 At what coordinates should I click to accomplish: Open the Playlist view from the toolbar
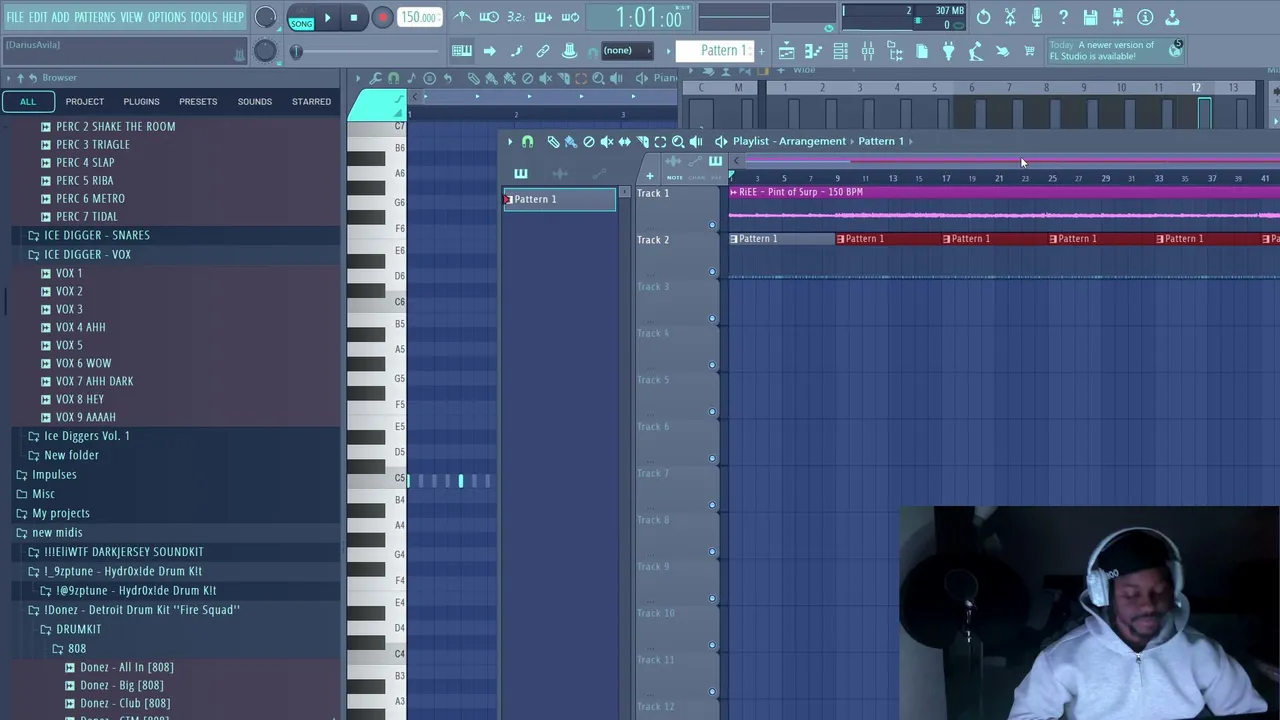tap(786, 51)
